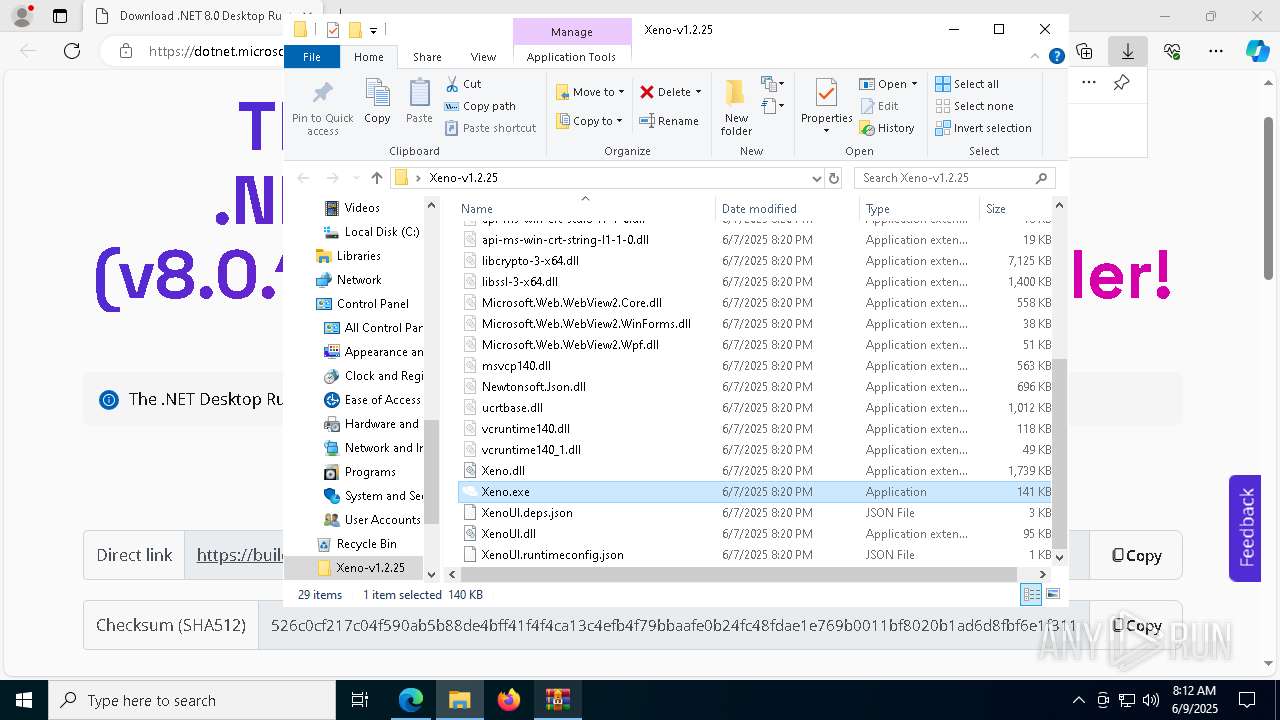Refresh the Xeno-v1.2.25 folder view
The width and height of the screenshot is (1280, 720).
(834, 178)
